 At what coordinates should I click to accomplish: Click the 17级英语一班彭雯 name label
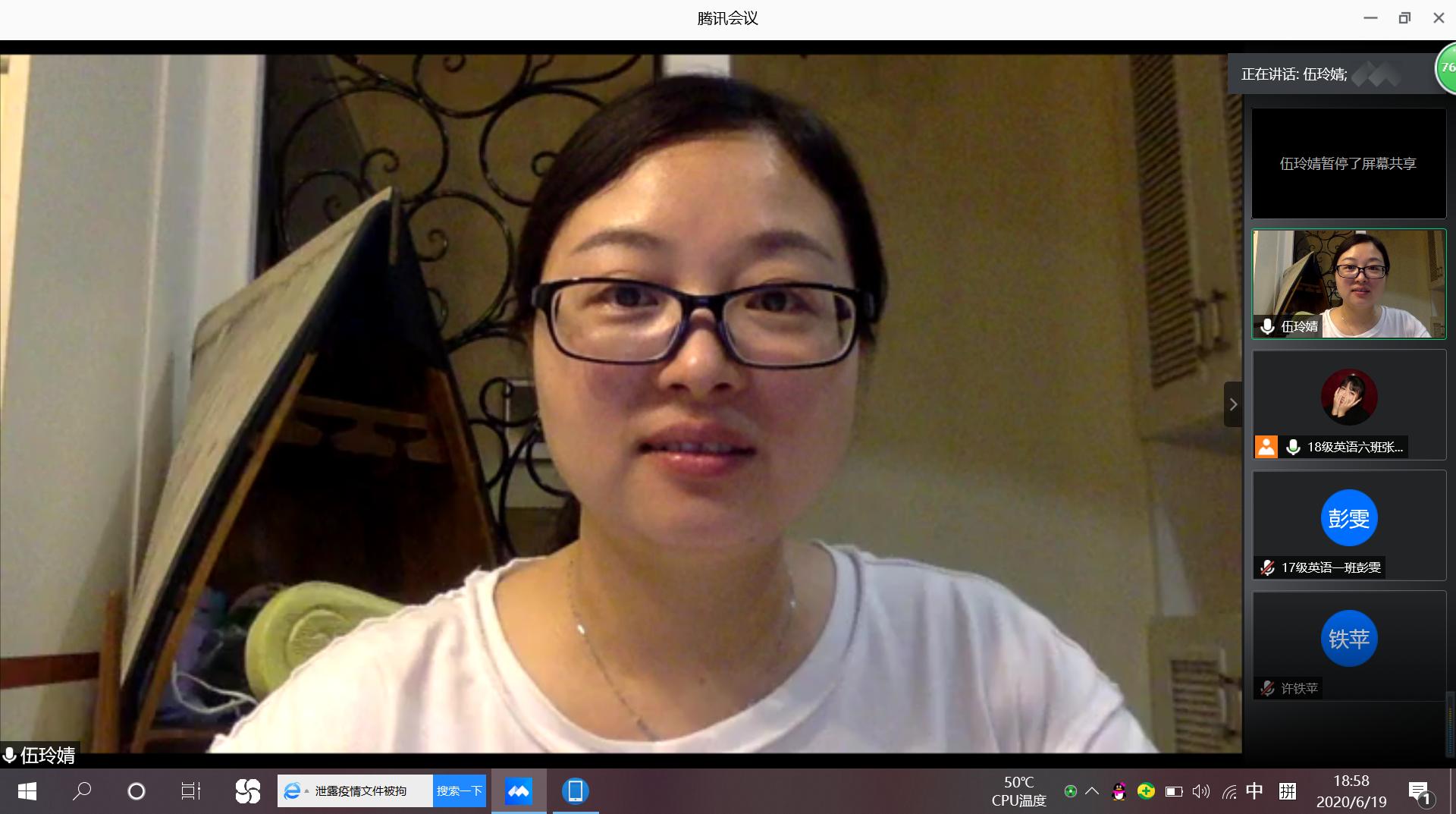click(1331, 567)
